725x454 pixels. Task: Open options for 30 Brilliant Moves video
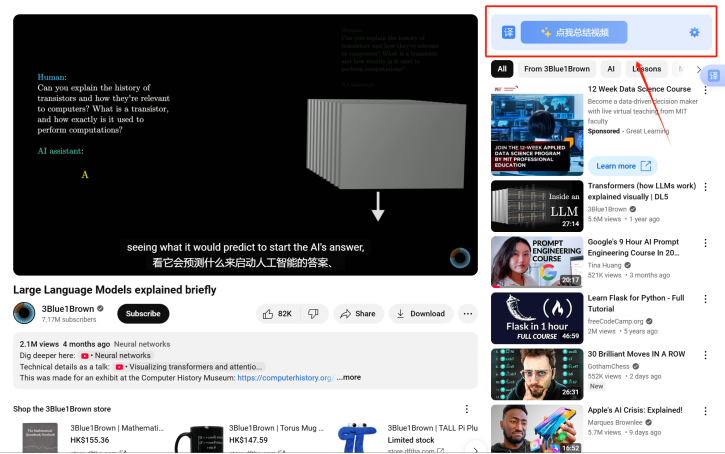[705, 355]
